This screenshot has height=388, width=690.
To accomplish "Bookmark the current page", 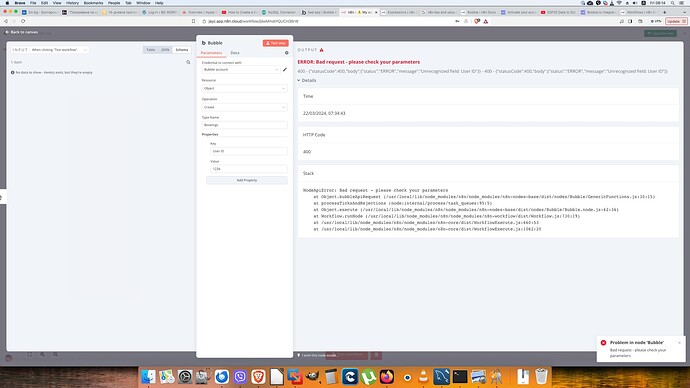I will click(x=194, y=21).
